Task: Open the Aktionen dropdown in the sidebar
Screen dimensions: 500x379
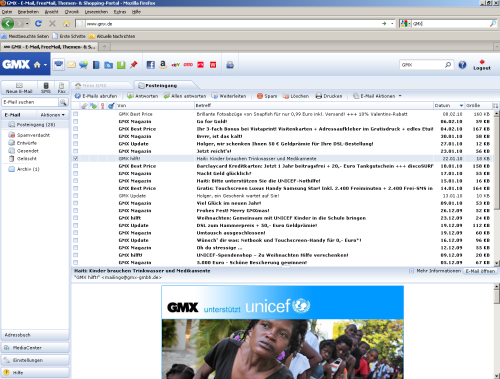Action: pyautogui.click(x=52, y=115)
